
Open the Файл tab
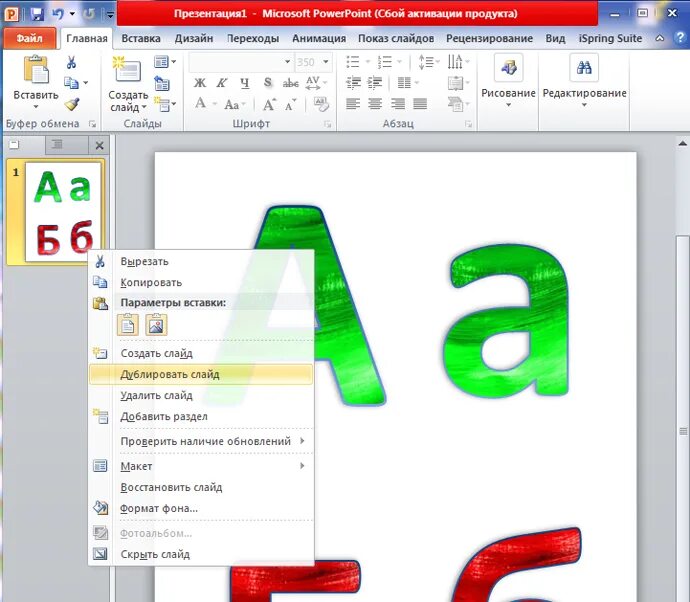pos(29,38)
